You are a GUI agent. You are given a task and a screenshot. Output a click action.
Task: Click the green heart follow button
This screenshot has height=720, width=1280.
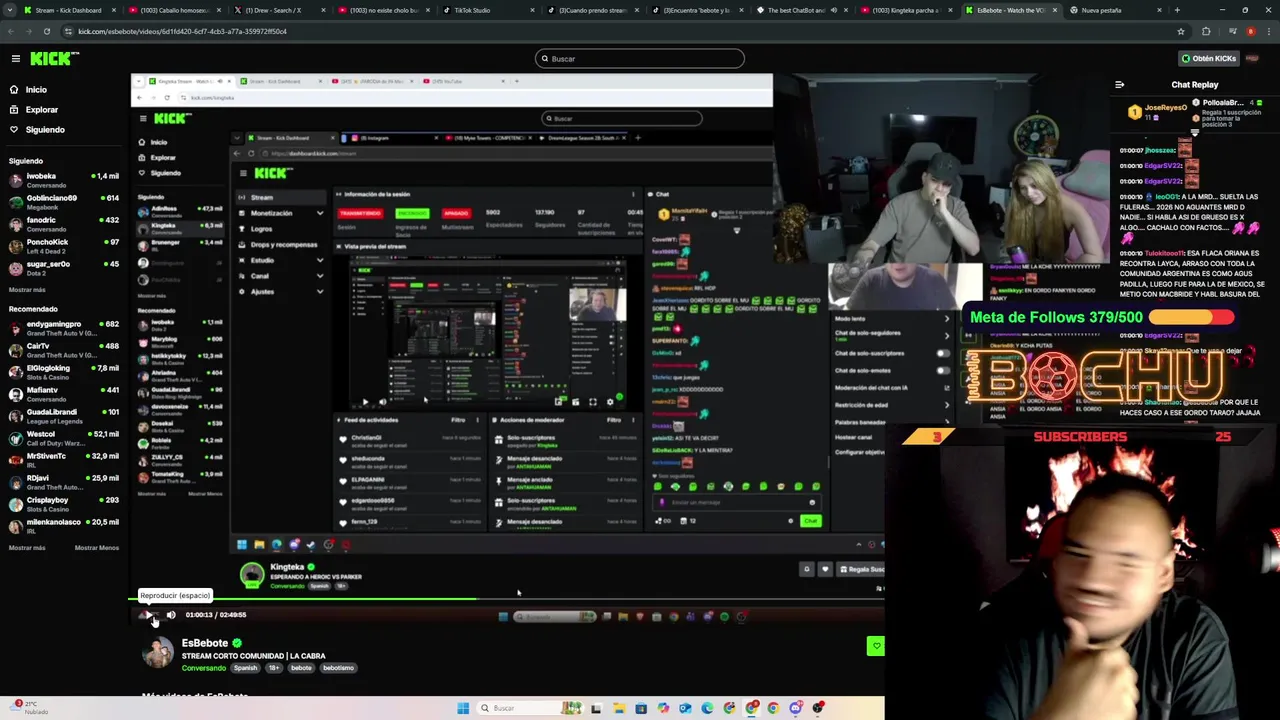point(876,646)
